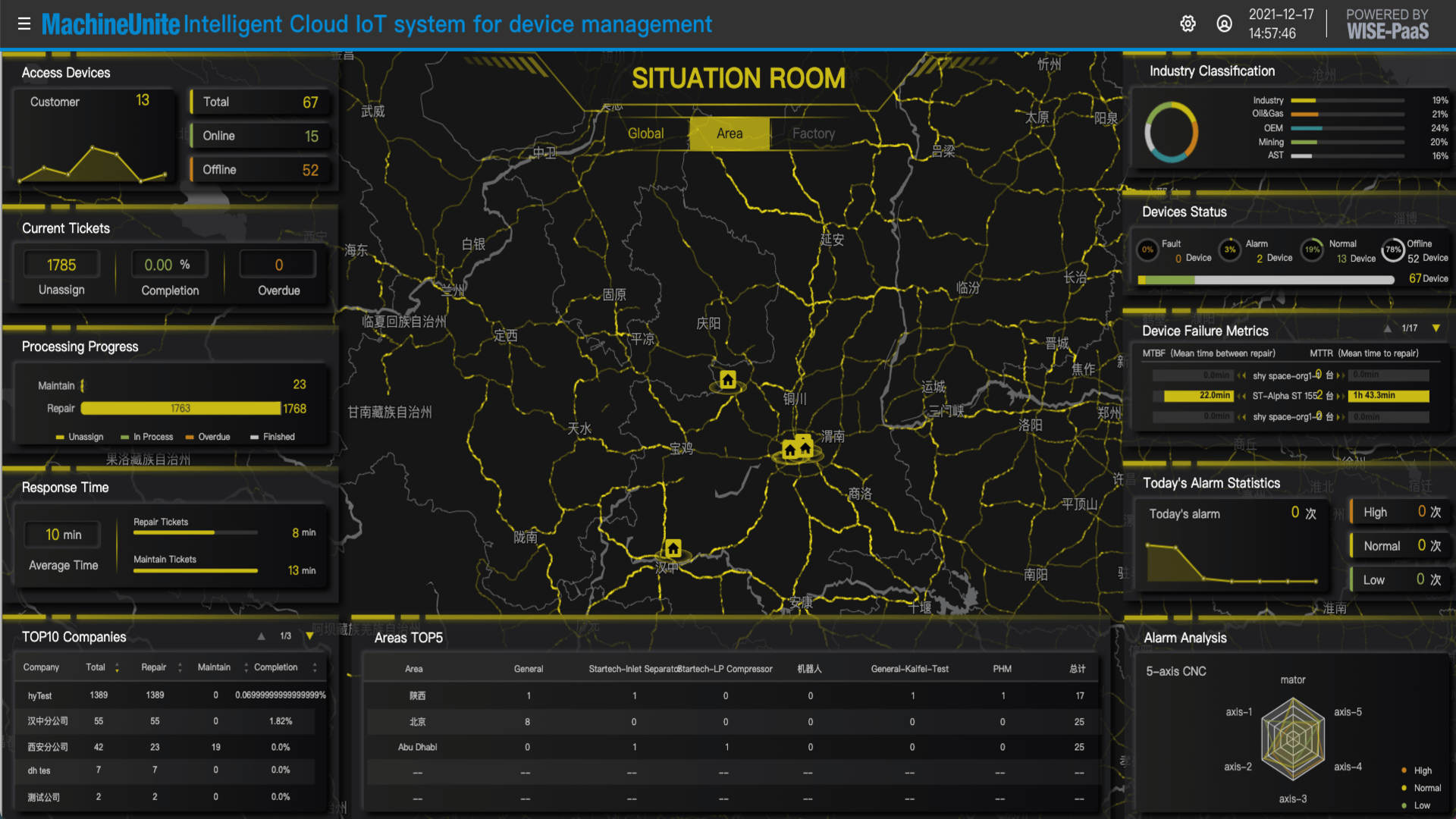This screenshot has height=819, width=1456.
Task: Select the house marker near 汉中
Action: click(x=673, y=548)
